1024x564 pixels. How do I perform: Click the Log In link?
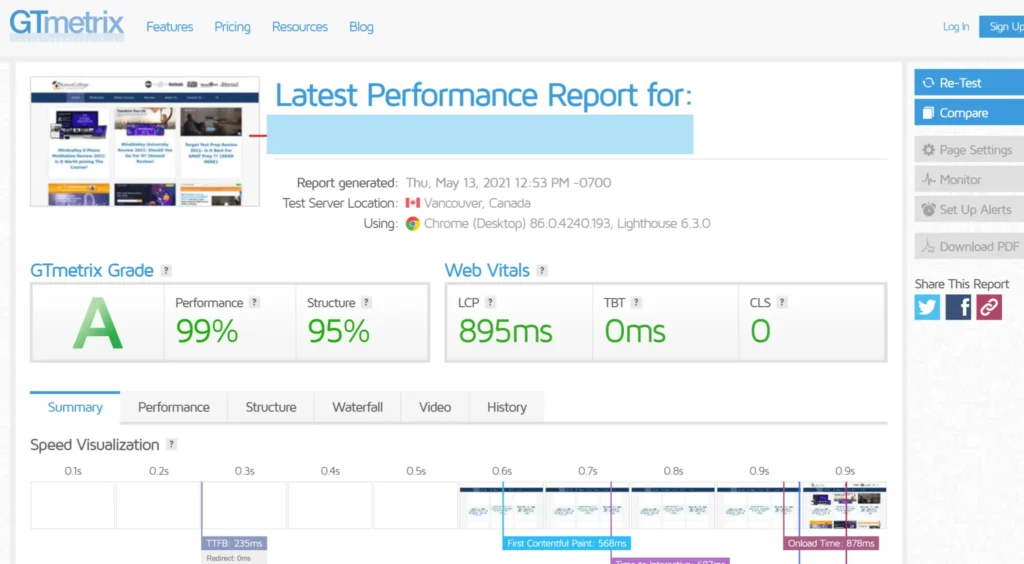click(x=955, y=27)
